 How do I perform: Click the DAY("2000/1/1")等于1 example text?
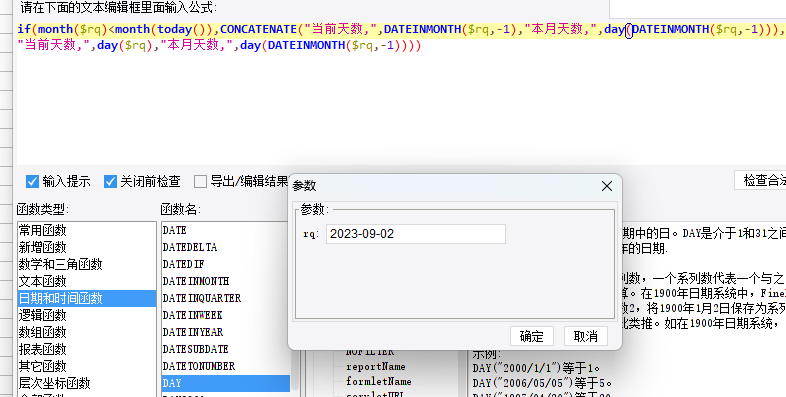(536, 368)
